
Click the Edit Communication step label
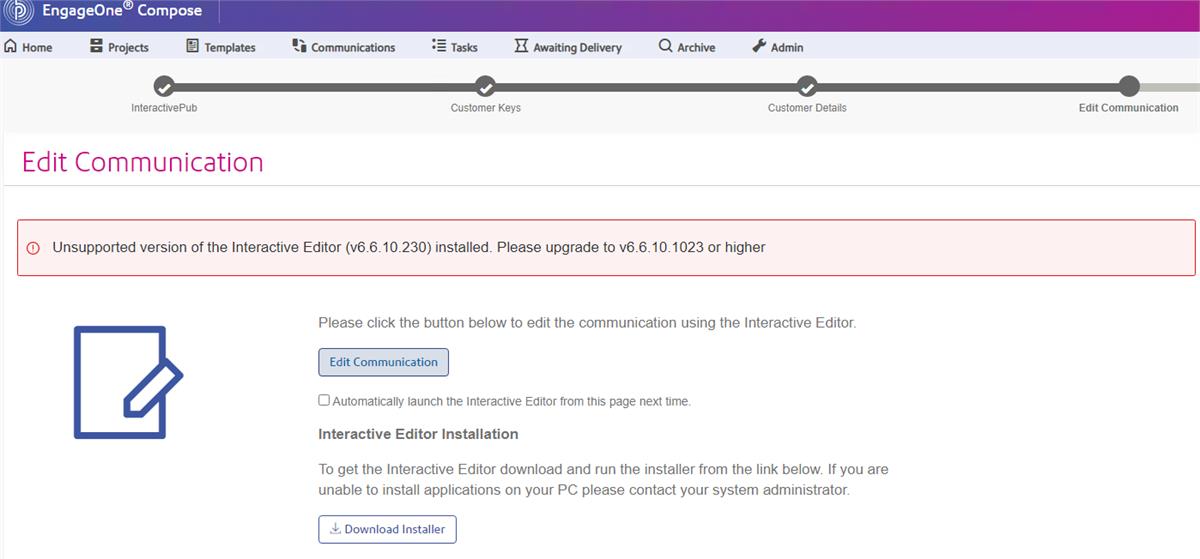click(x=1128, y=108)
